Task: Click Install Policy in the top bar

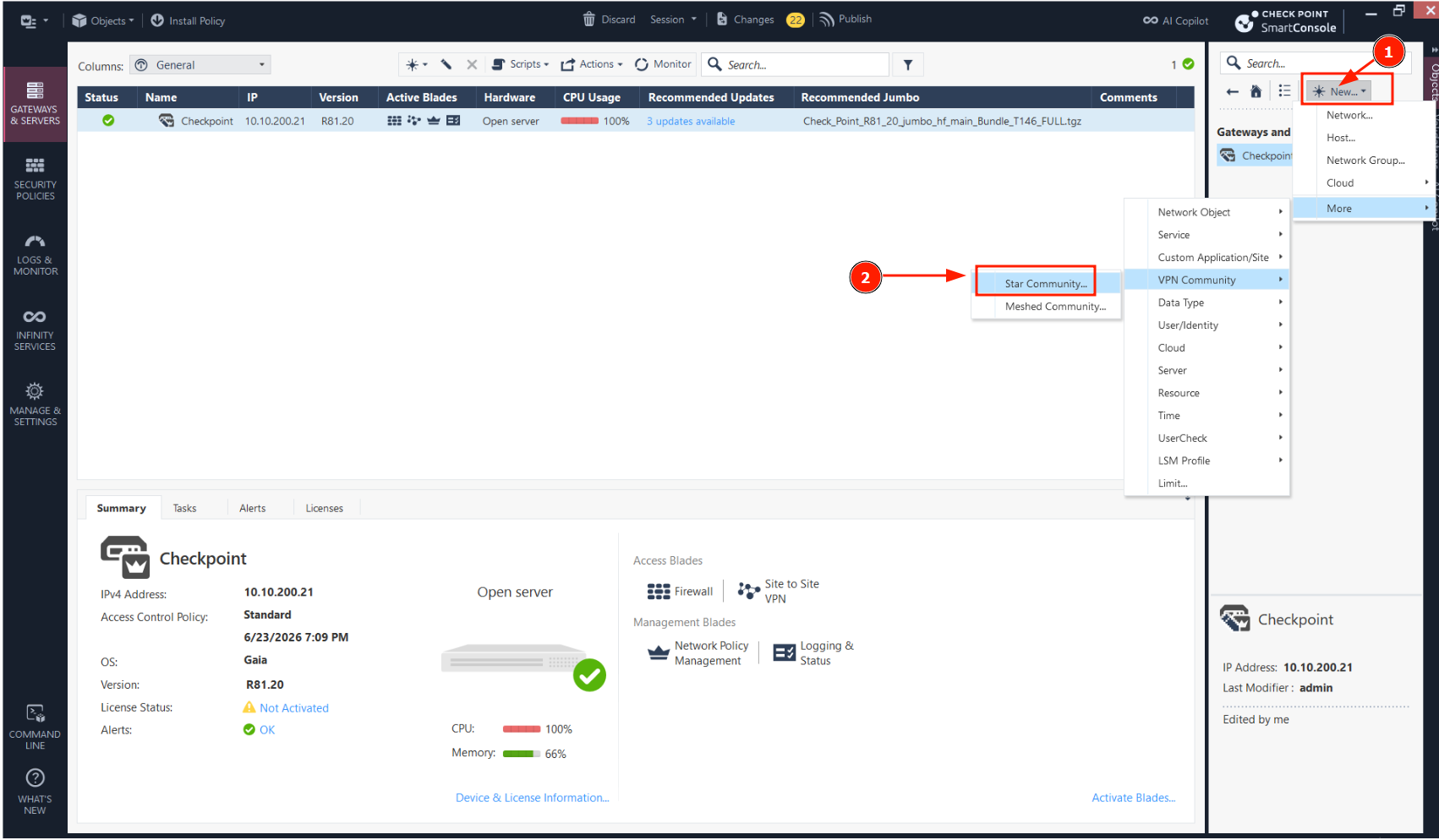Action: click(188, 21)
